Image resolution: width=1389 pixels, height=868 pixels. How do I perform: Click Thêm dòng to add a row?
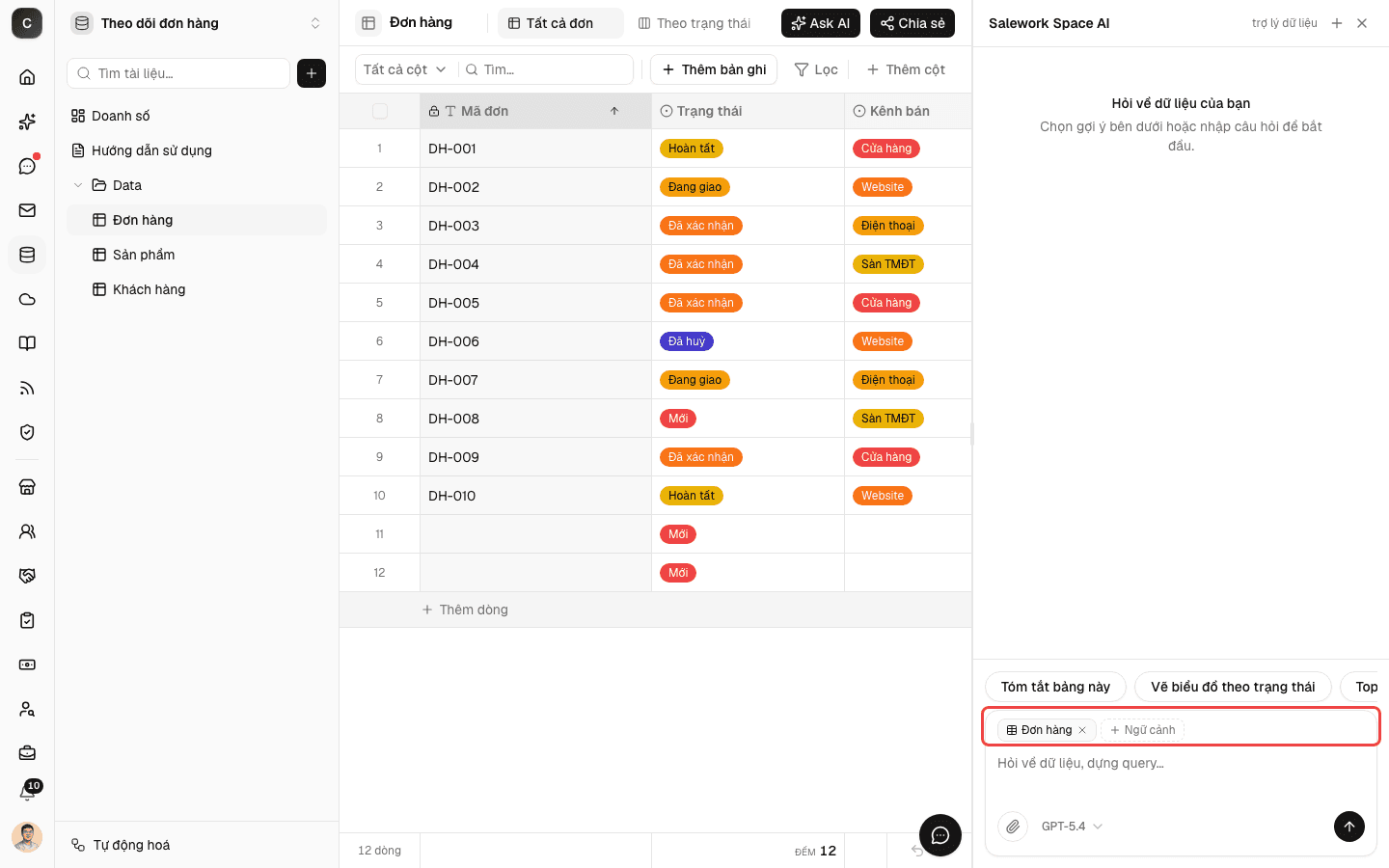[x=465, y=610]
